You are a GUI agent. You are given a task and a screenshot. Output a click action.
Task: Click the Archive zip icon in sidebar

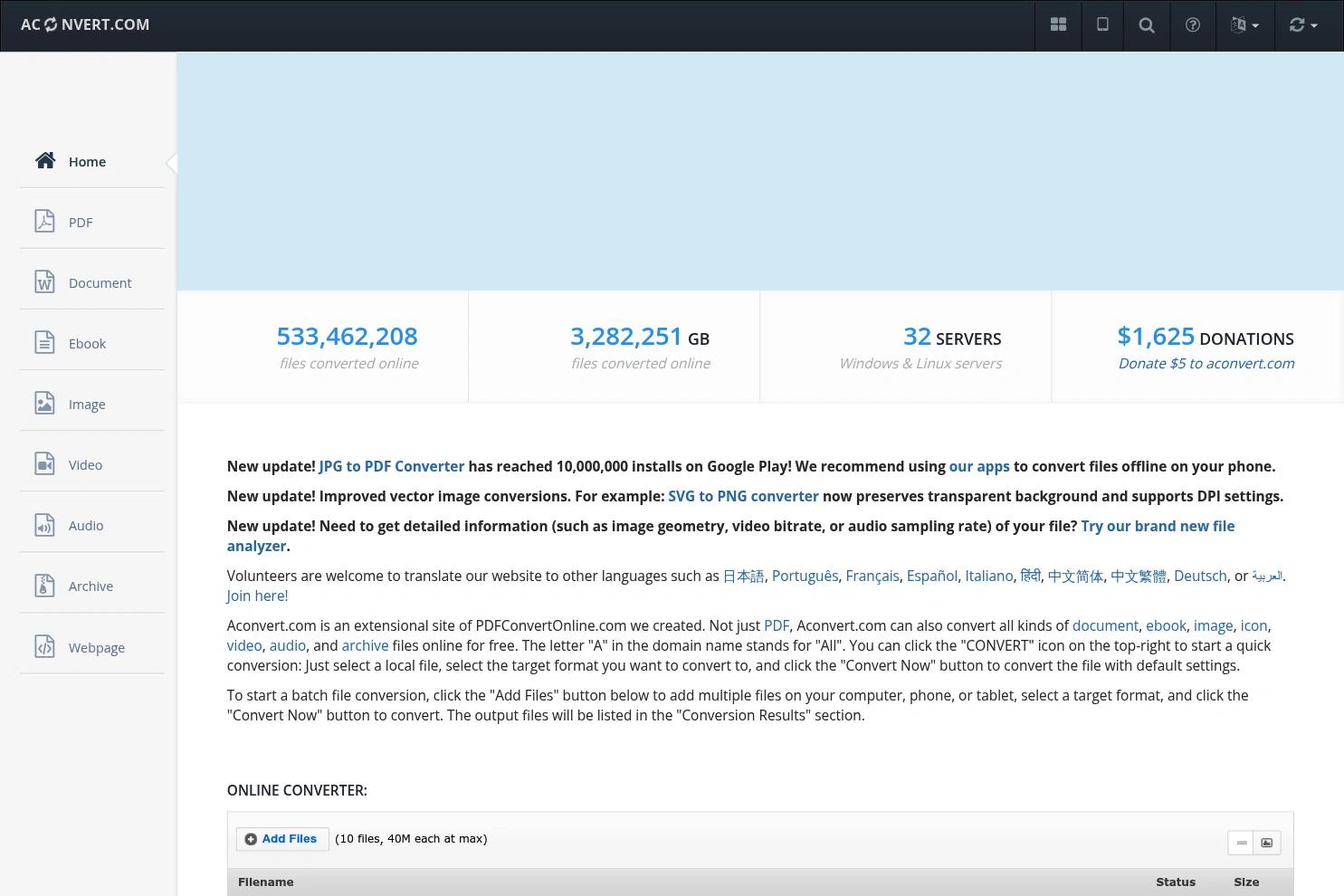click(x=44, y=586)
